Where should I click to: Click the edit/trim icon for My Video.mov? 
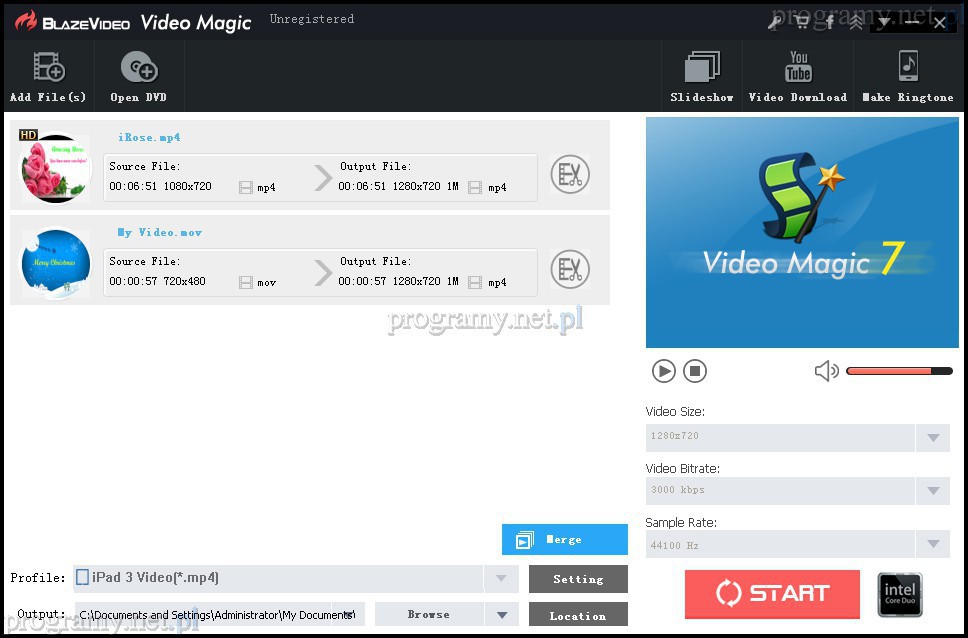570,269
